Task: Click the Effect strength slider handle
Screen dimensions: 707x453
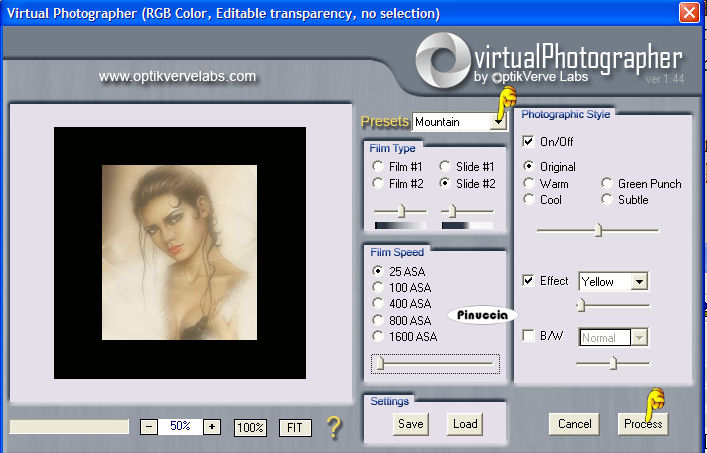Action: point(581,306)
